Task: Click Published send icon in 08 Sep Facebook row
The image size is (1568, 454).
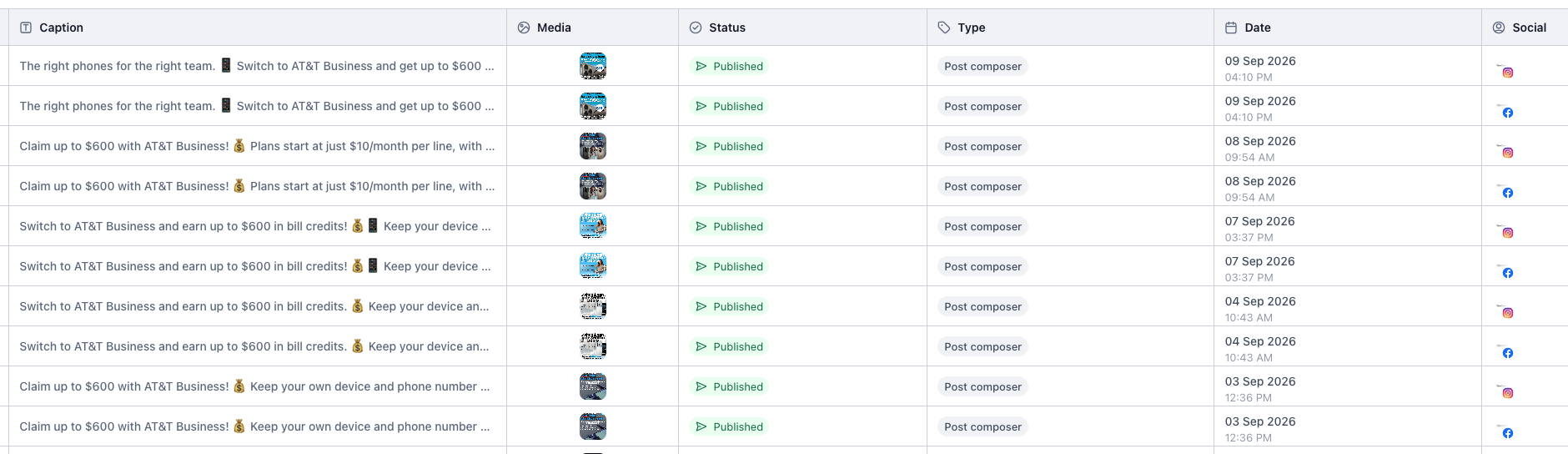Action: click(701, 186)
